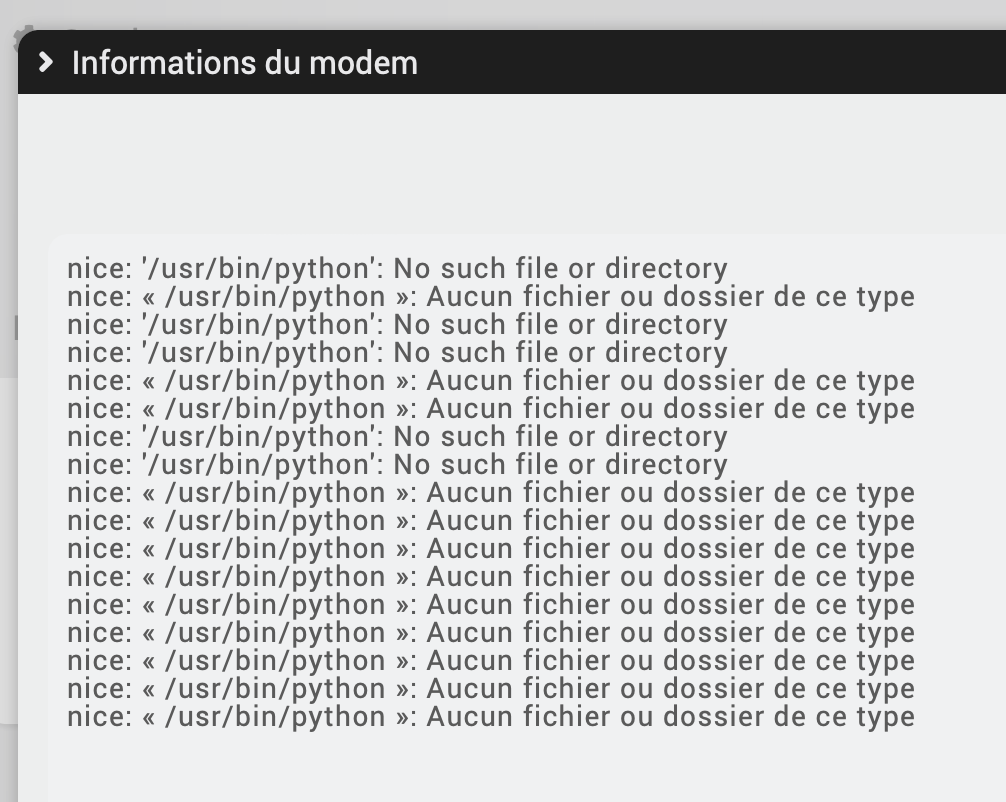
Task: Click the fifth 'Aucun fichier ou dossier' line
Action: pyautogui.click(x=490, y=521)
